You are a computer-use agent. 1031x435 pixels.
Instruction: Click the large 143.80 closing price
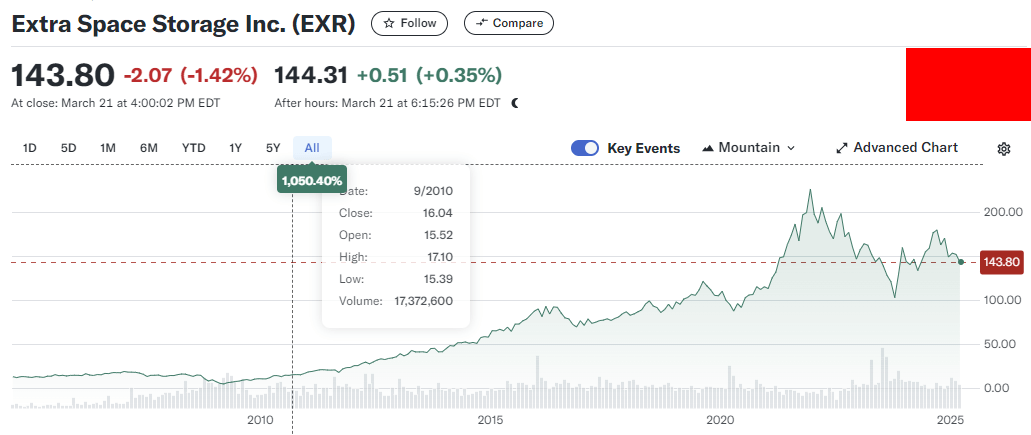click(x=63, y=76)
